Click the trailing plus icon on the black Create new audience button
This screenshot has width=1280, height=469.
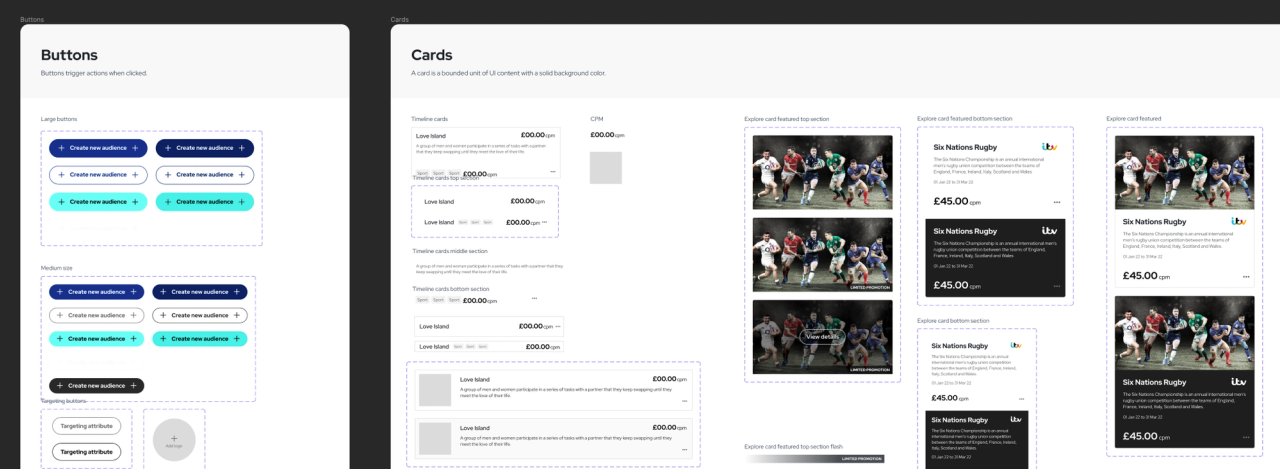tap(135, 385)
